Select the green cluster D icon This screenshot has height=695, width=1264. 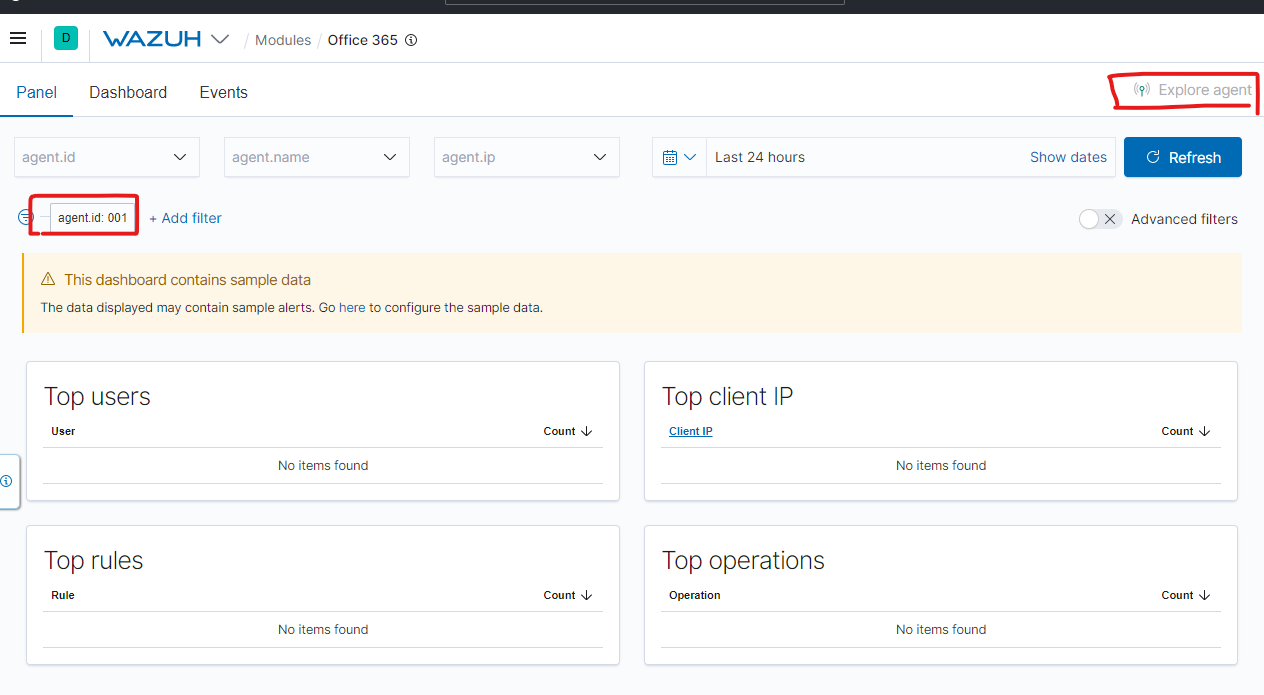[65, 37]
